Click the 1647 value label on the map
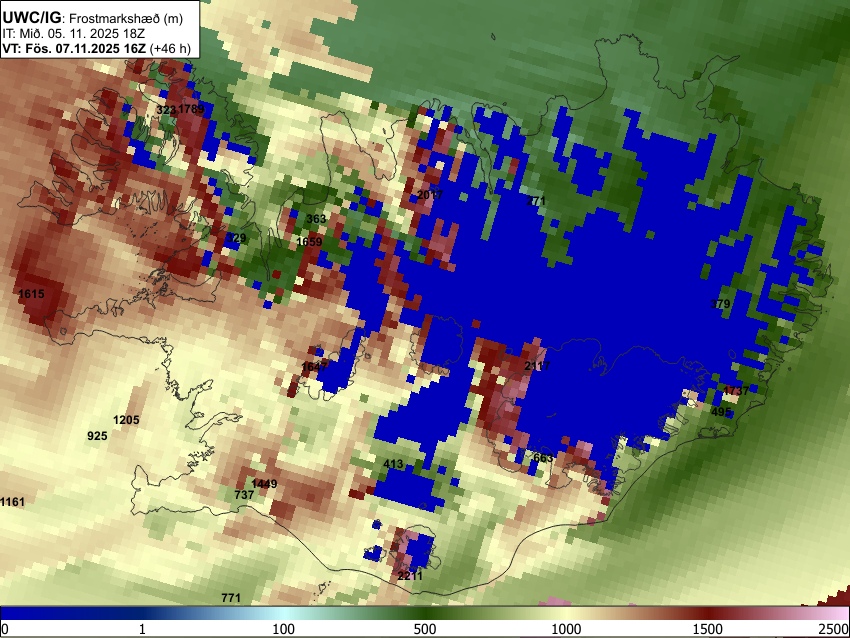 (x=314, y=367)
